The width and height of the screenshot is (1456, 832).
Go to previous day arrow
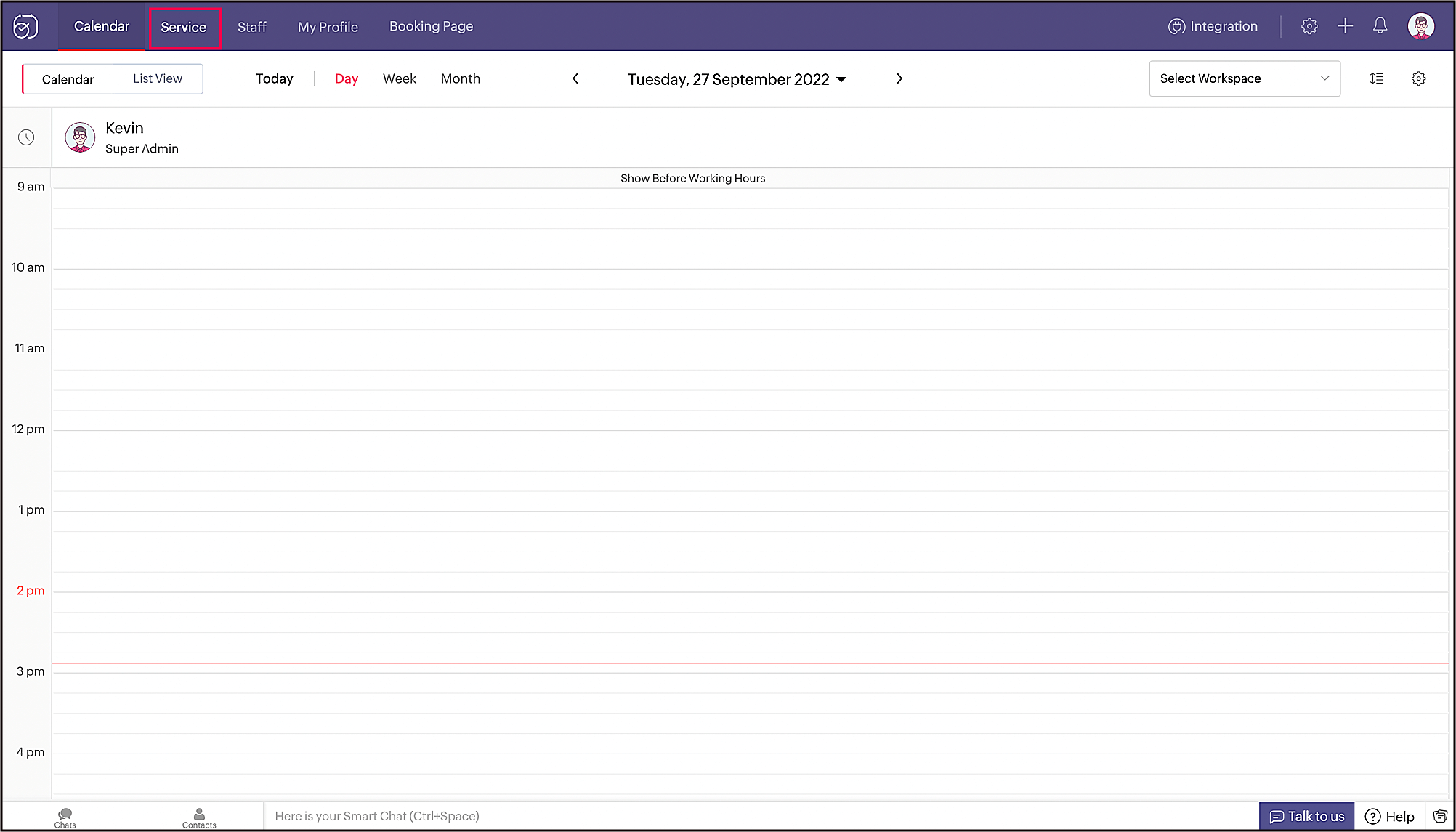[575, 78]
